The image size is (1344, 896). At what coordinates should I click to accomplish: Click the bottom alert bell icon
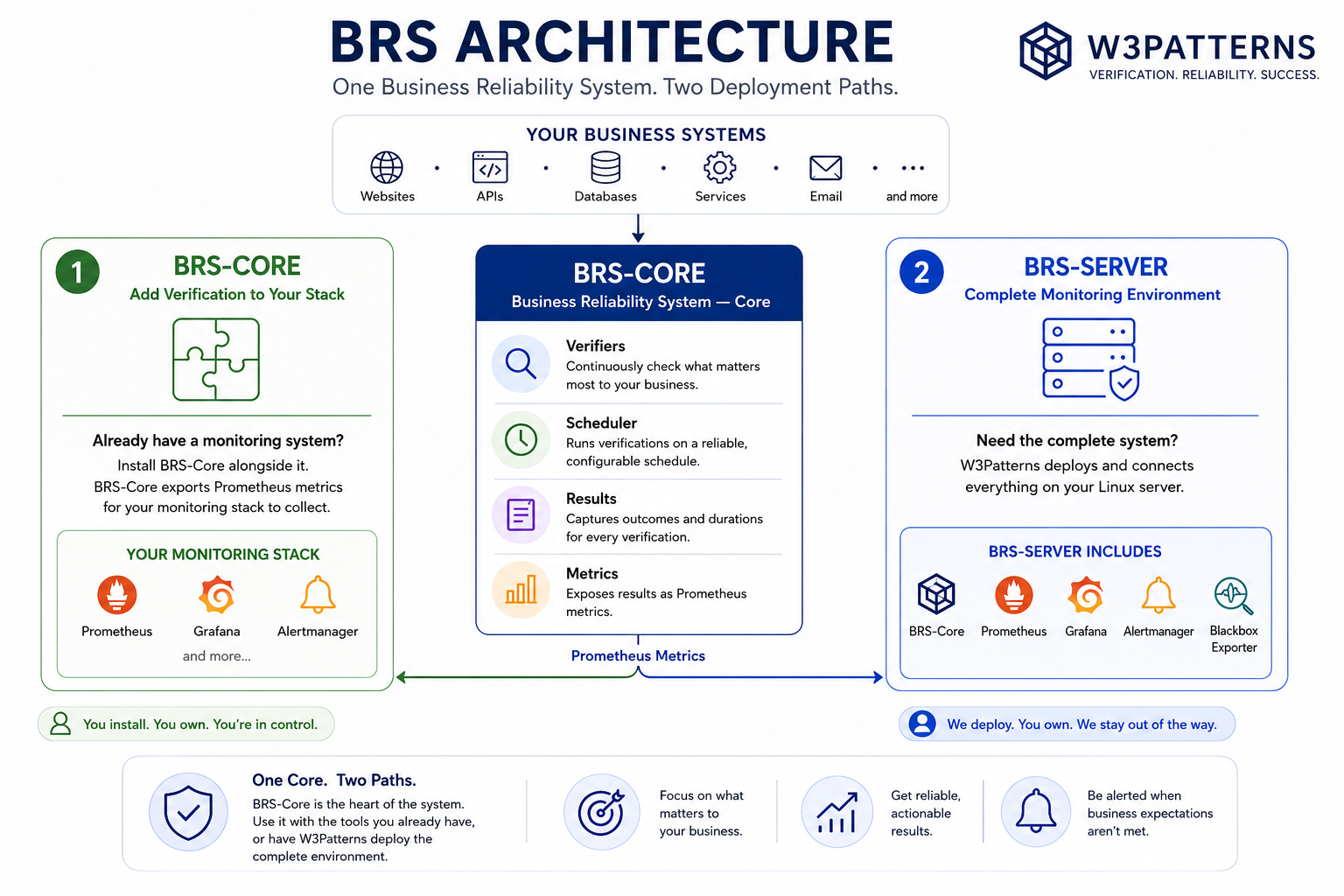pos(1036,812)
